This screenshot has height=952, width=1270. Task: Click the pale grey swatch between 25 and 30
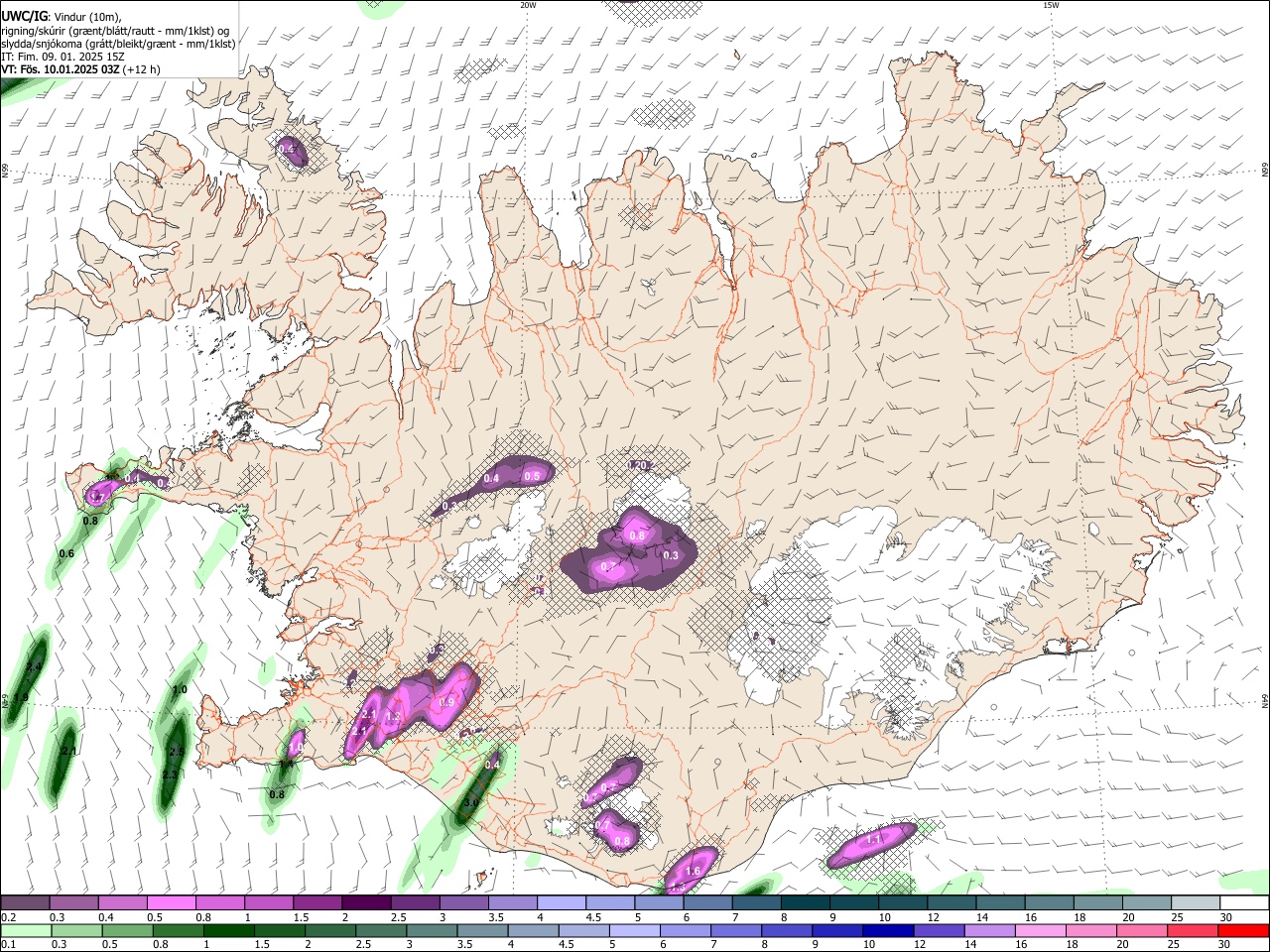pos(1197,902)
